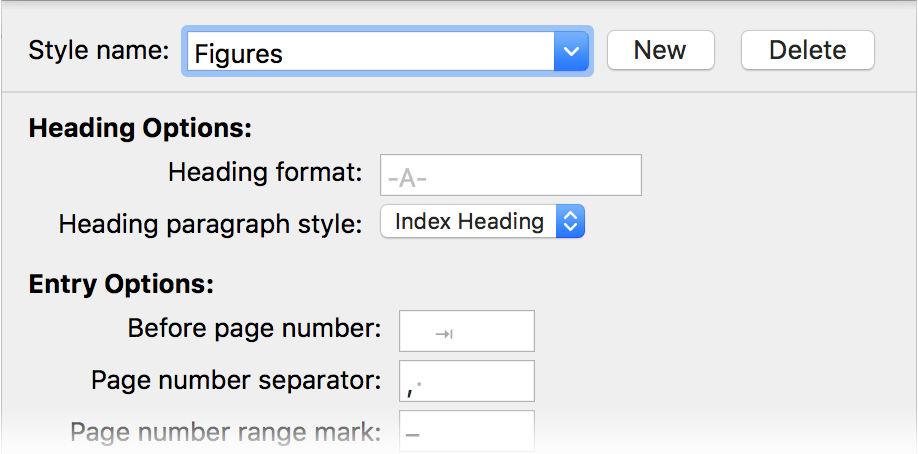Click the Heading format field

tap(511, 175)
